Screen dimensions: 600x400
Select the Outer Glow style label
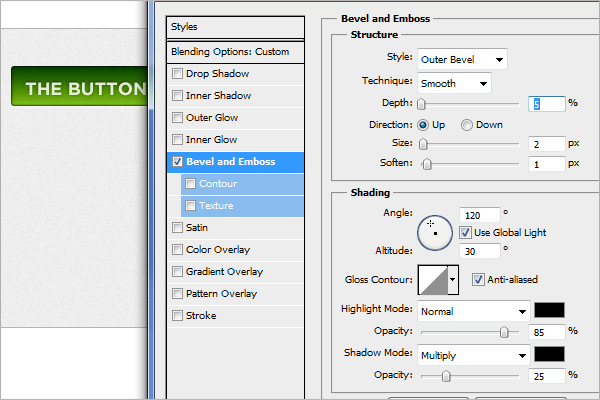tap(212, 118)
